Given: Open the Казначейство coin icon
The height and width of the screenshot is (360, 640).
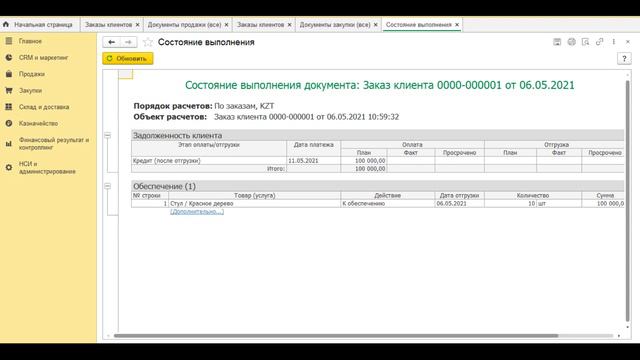Looking at the screenshot, I should point(9,123).
